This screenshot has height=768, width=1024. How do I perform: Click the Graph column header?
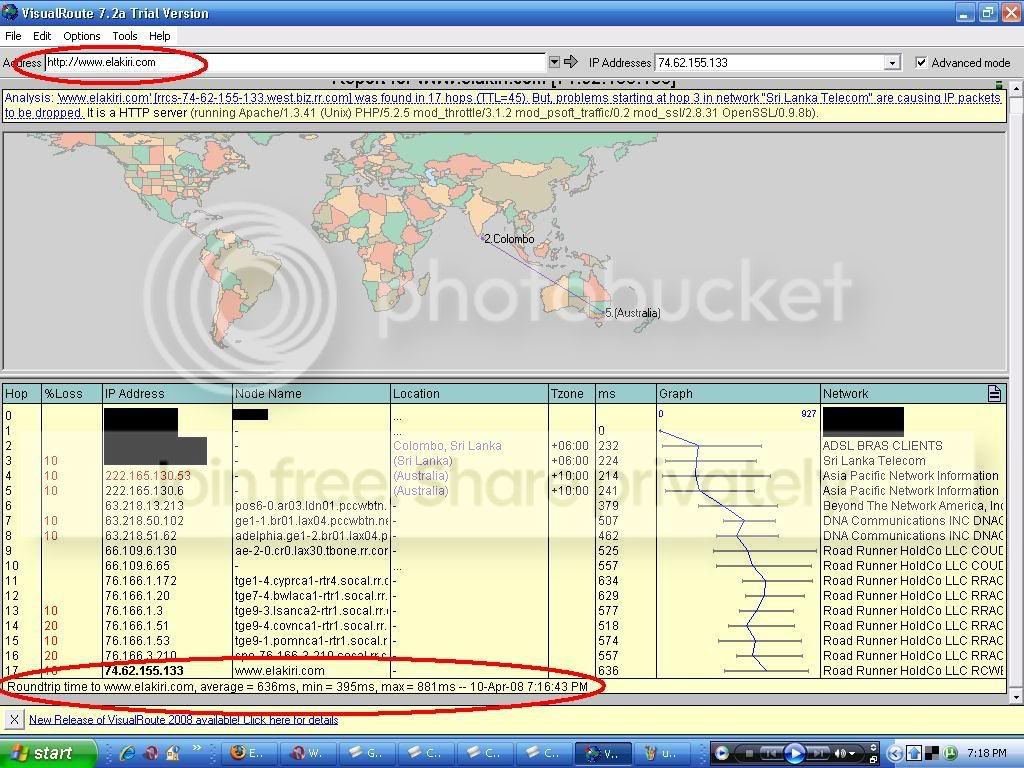tap(738, 393)
